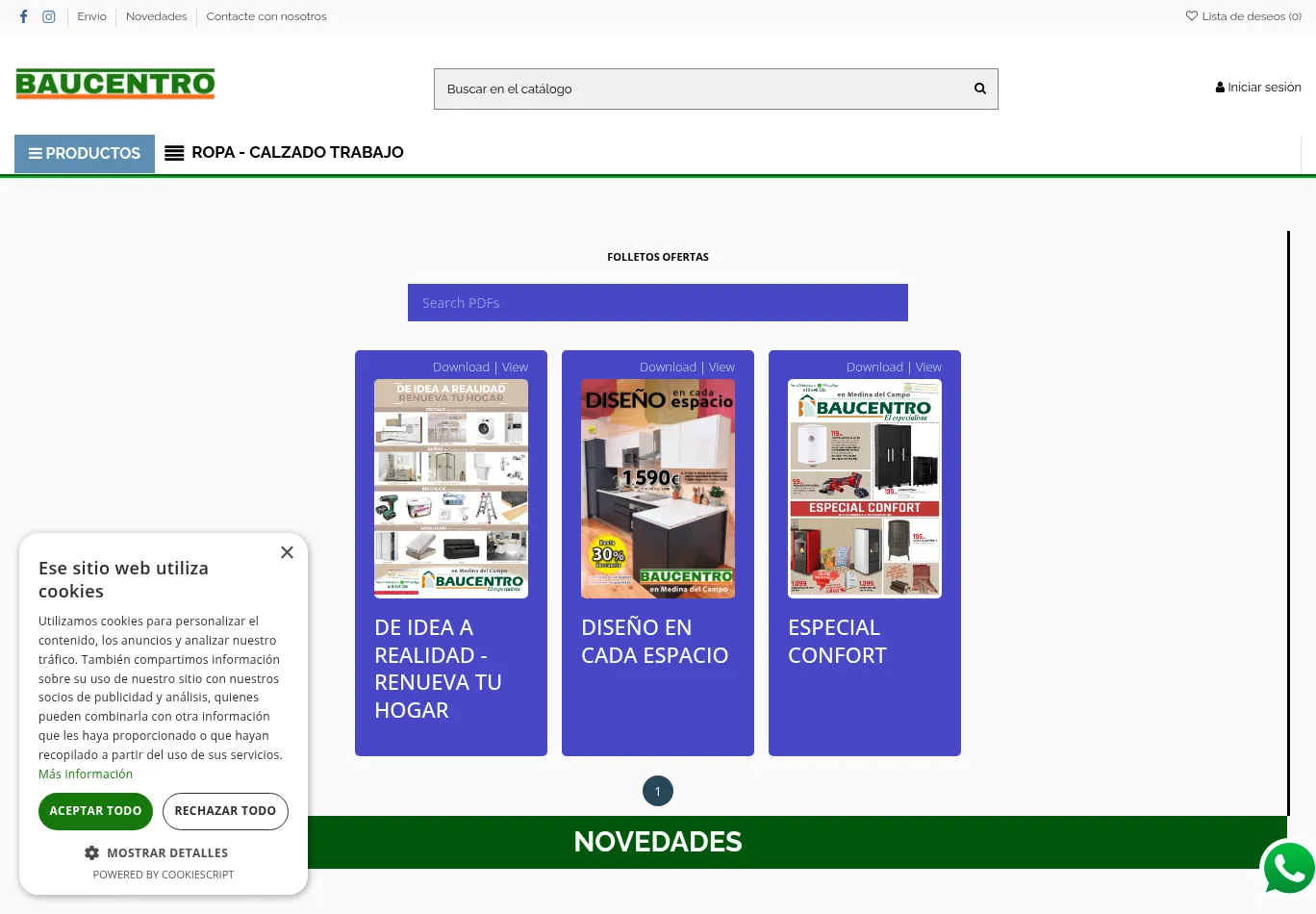Viewport: 1316px width, 914px height.
Task: View the ESPECIAL CONFORT catalog thumbnail
Action: coord(864,488)
